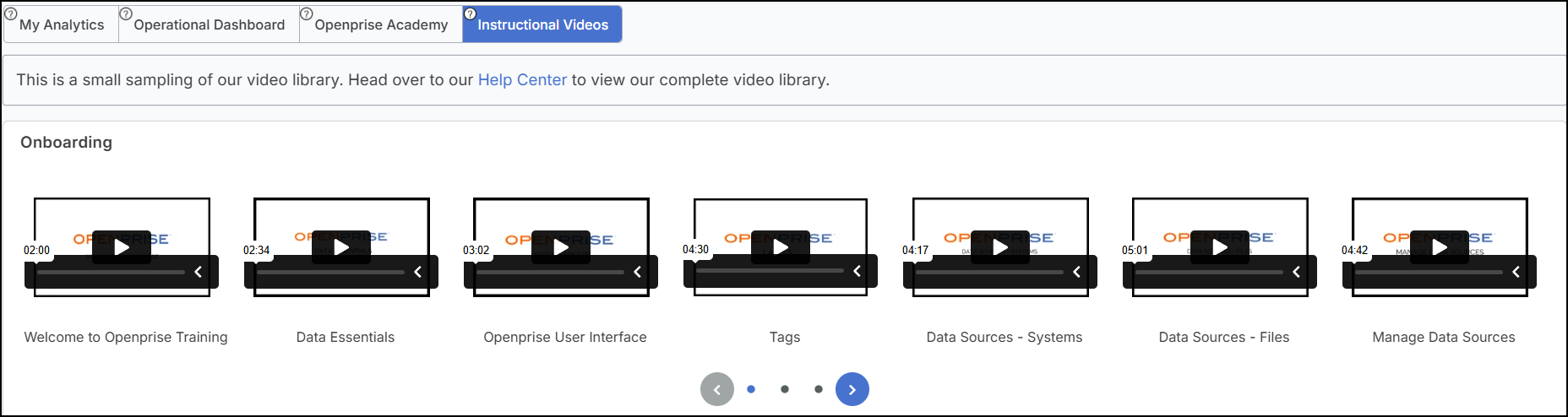Click the Openprise User Interface title
Screen dimensions: 1568x417
pyautogui.click(x=565, y=337)
